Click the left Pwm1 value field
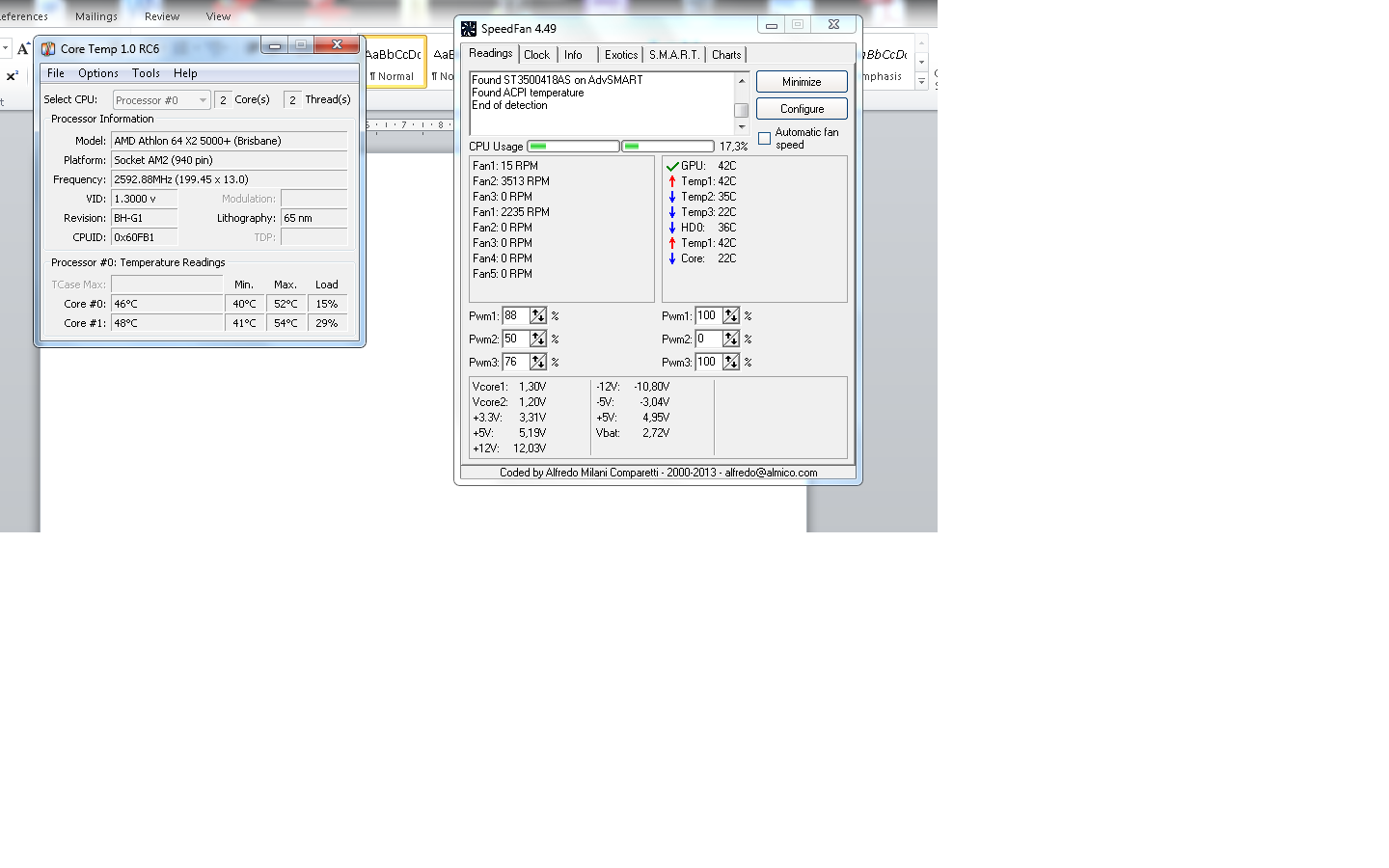This screenshot has width=1389, height=868. click(515, 316)
